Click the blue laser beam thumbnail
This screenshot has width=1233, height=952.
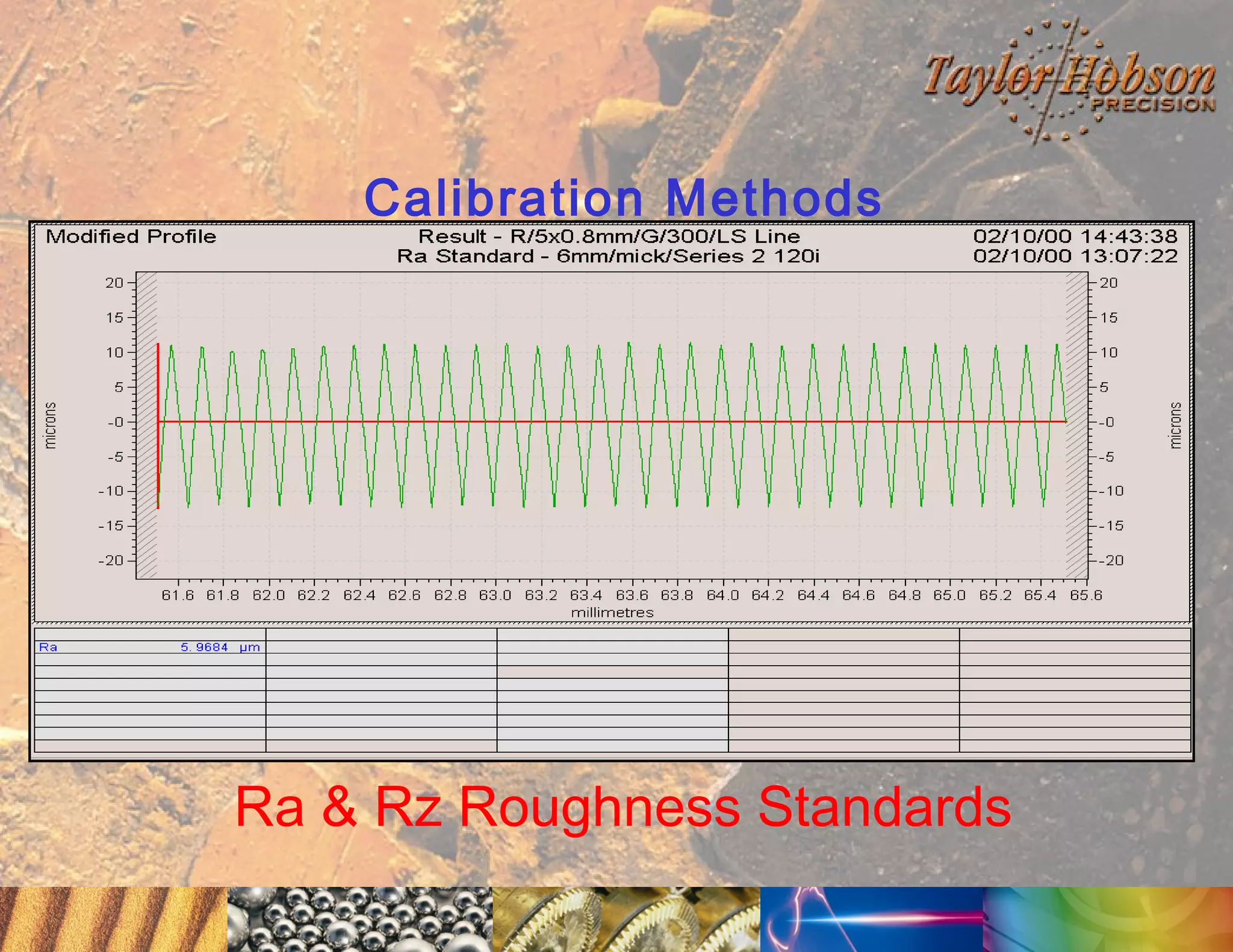872,920
